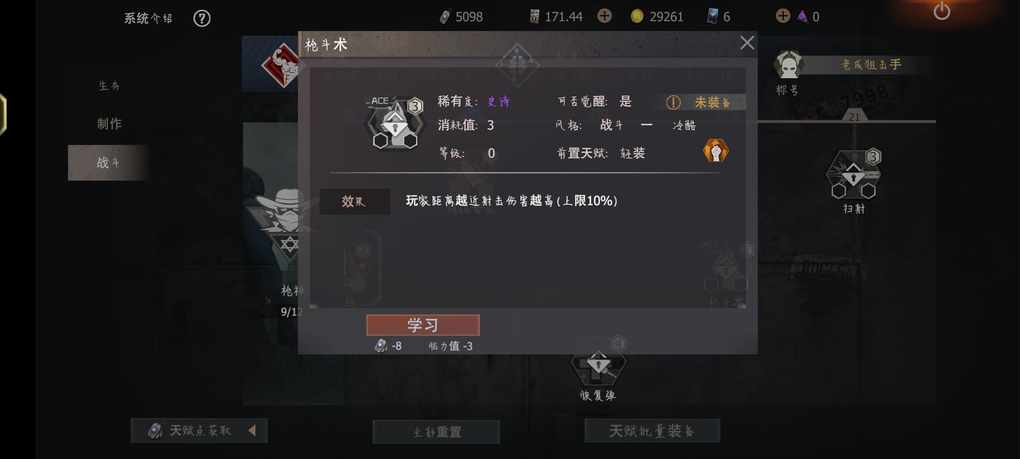Screen dimensions: 1020x459
Task: Click the level 21 marker on progress line
Action: pos(853,116)
